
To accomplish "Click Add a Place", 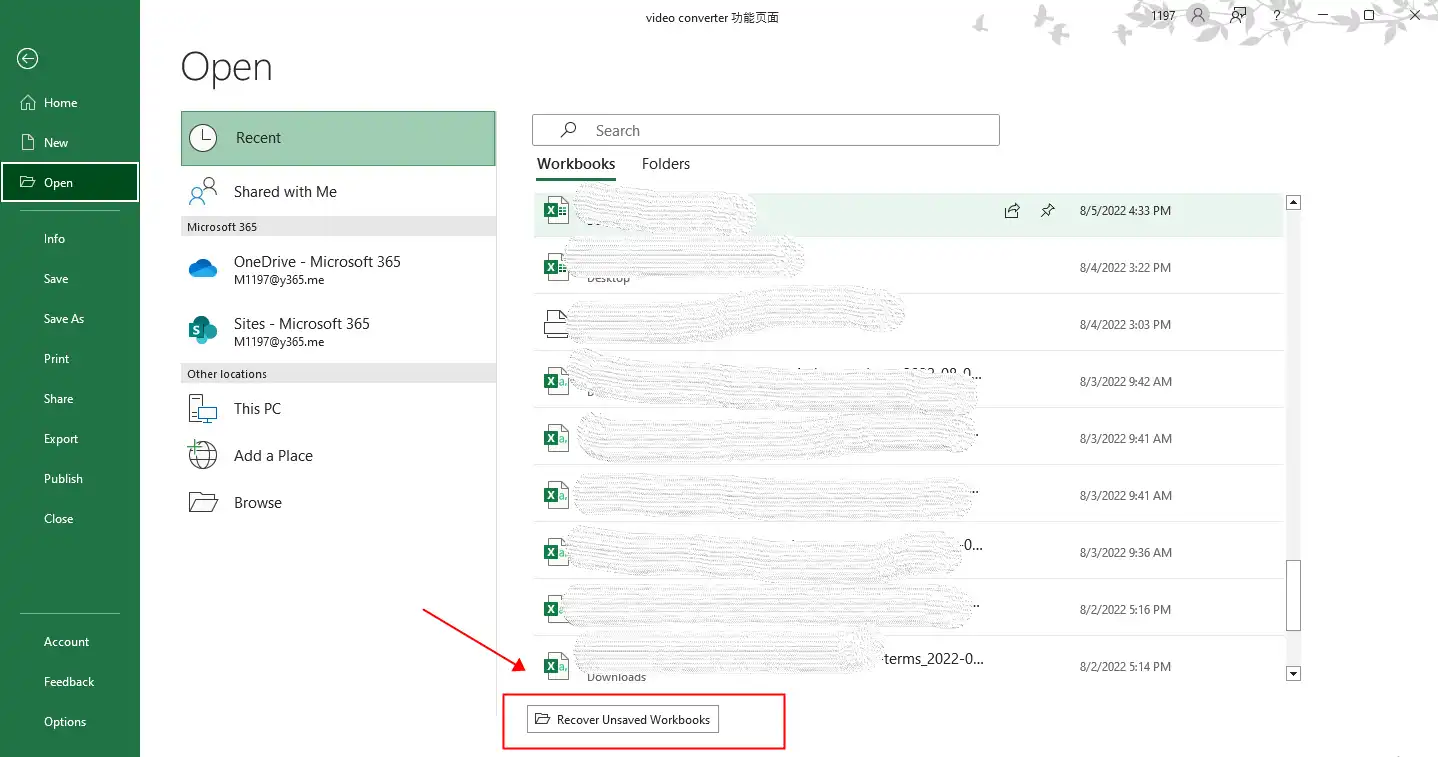I will (x=338, y=456).
